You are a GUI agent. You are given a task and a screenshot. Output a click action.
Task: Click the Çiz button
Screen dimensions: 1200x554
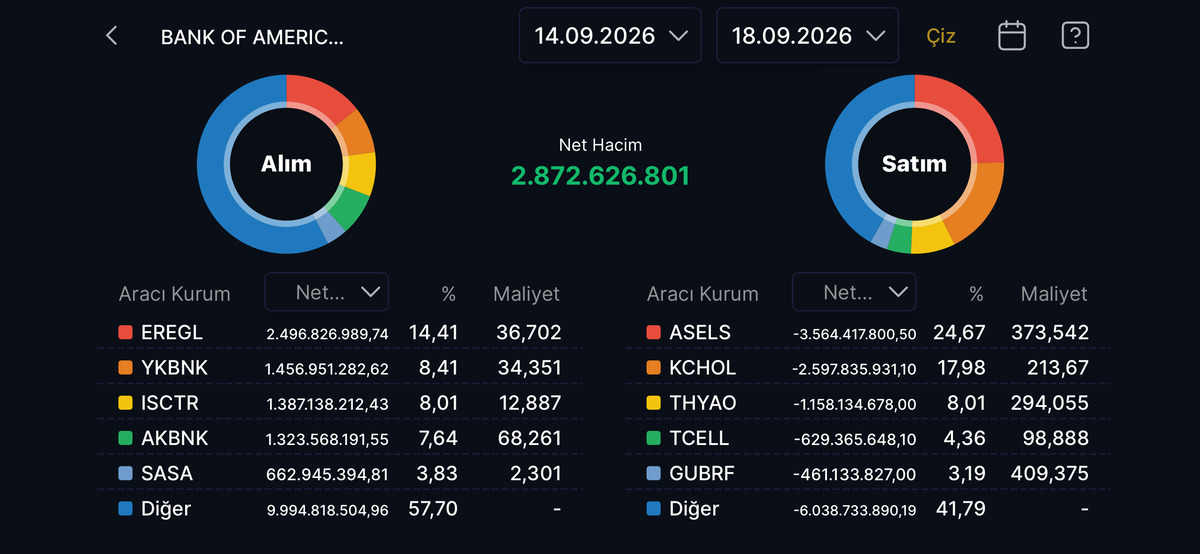point(941,36)
